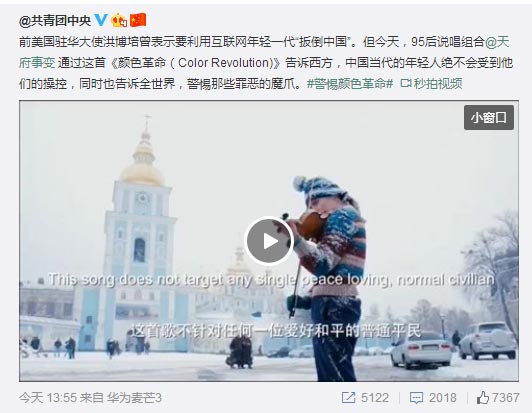View the 2018 comments
532x413 pixels.
point(443,397)
